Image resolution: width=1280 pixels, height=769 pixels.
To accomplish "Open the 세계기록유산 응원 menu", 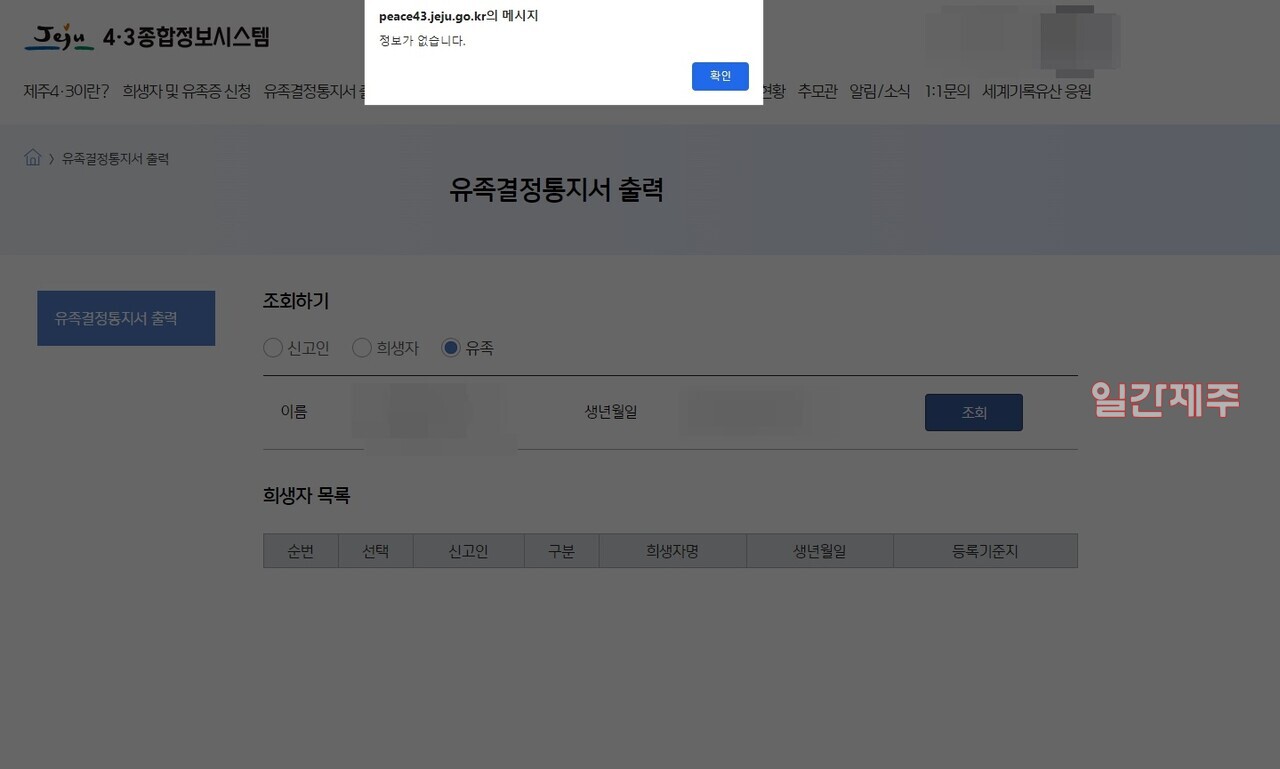I will point(1038,91).
